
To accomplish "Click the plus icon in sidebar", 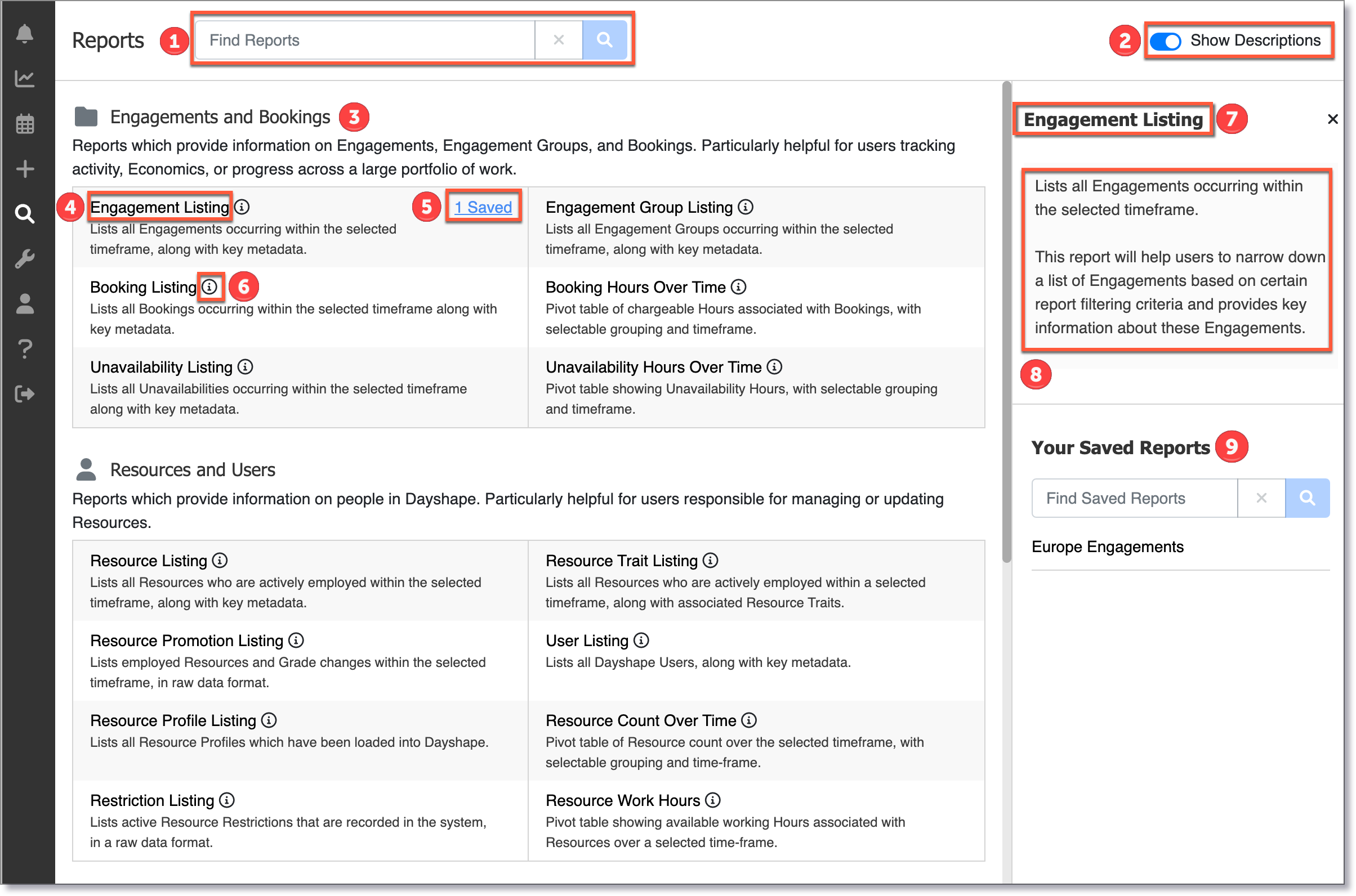I will [x=25, y=169].
